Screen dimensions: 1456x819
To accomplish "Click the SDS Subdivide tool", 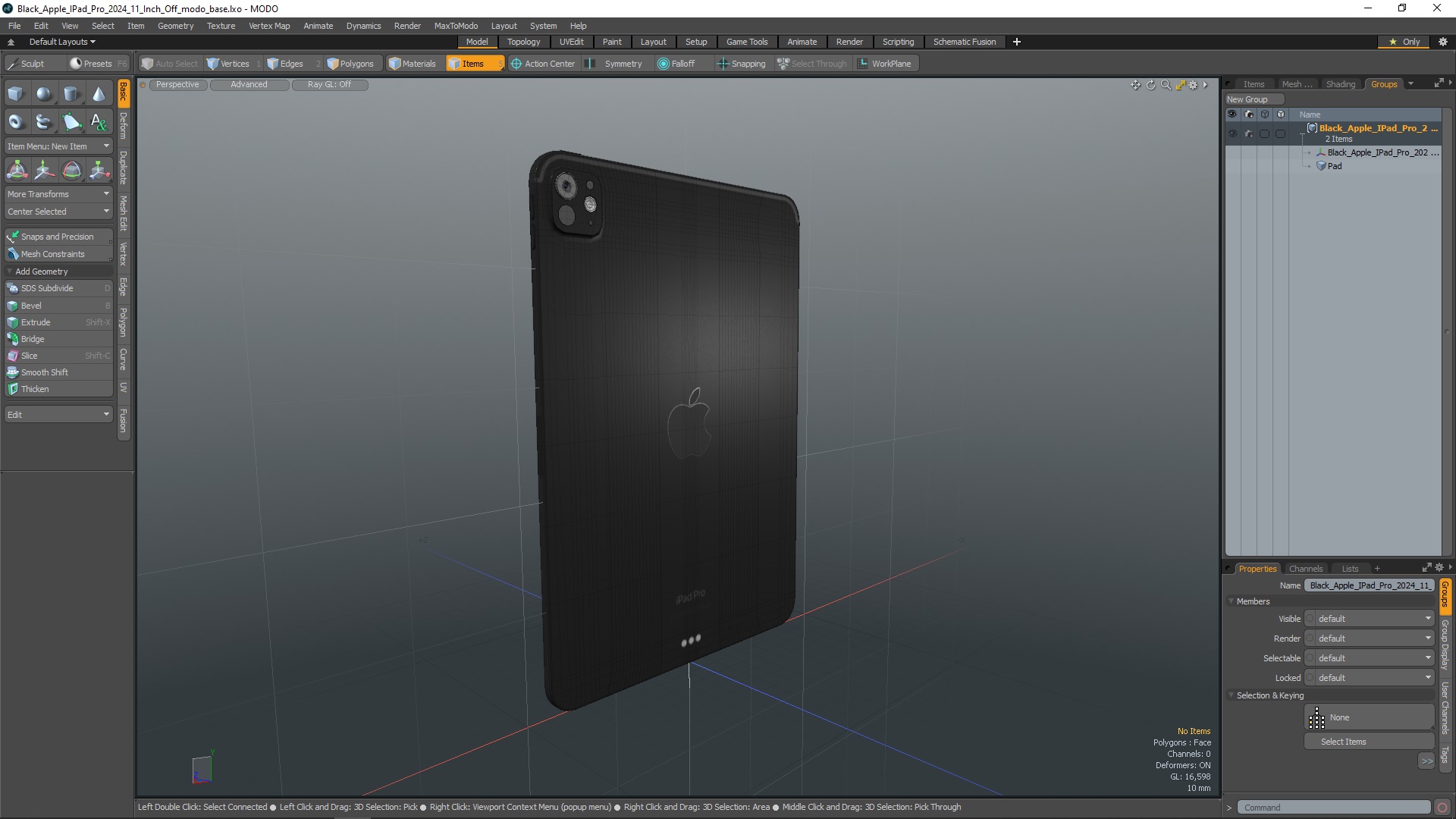I will [x=58, y=288].
